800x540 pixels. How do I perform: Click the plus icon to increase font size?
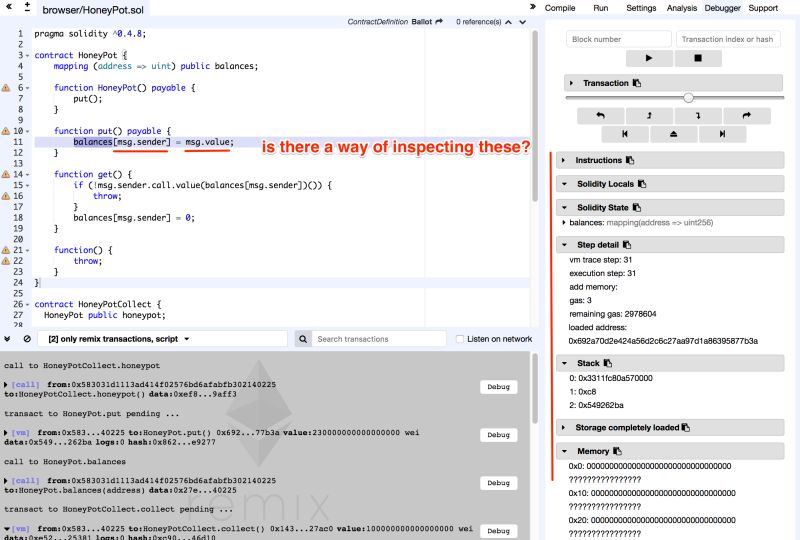tap(27, 6)
